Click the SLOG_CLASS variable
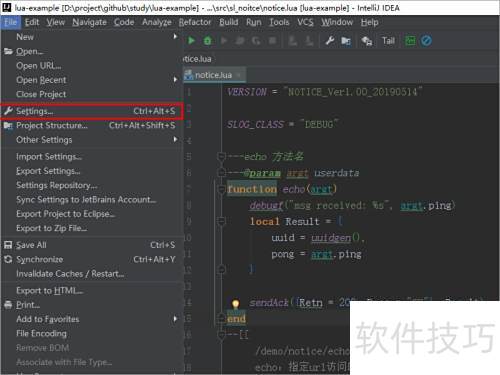 click(256, 124)
